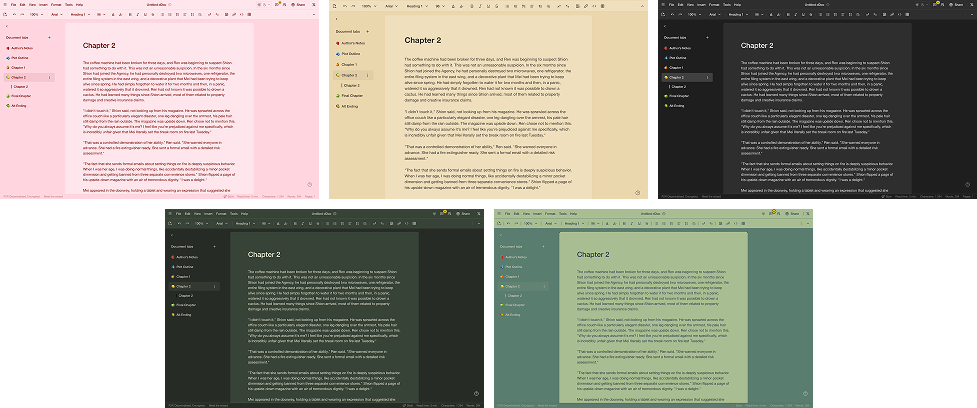Click Insert link icon in beige window
Image resolution: width=977 pixels, height=408 pixels.
(x=586, y=6)
